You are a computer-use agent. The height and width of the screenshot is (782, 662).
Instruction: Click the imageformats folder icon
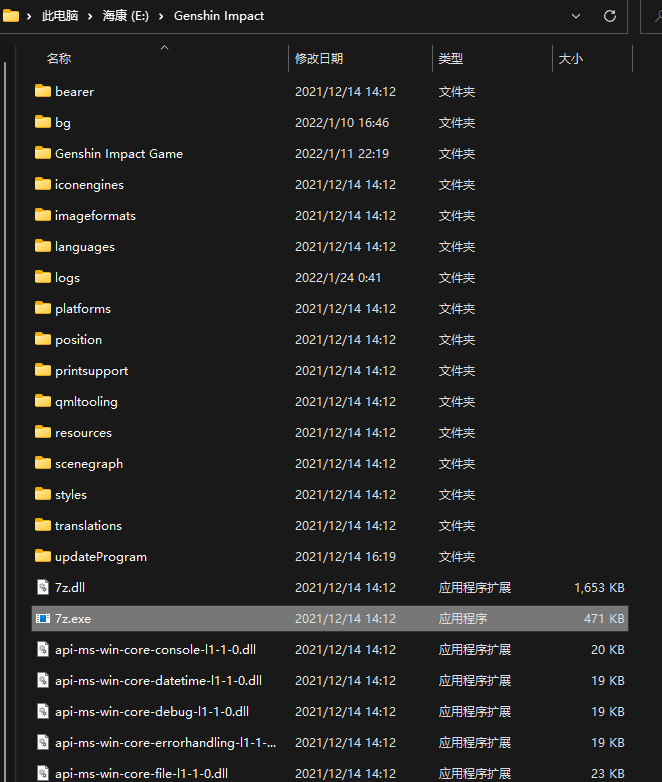(43, 215)
